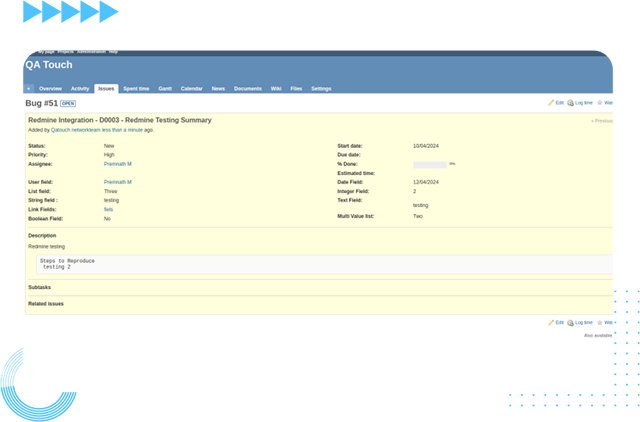Switch to the Activity tab

click(x=80, y=89)
